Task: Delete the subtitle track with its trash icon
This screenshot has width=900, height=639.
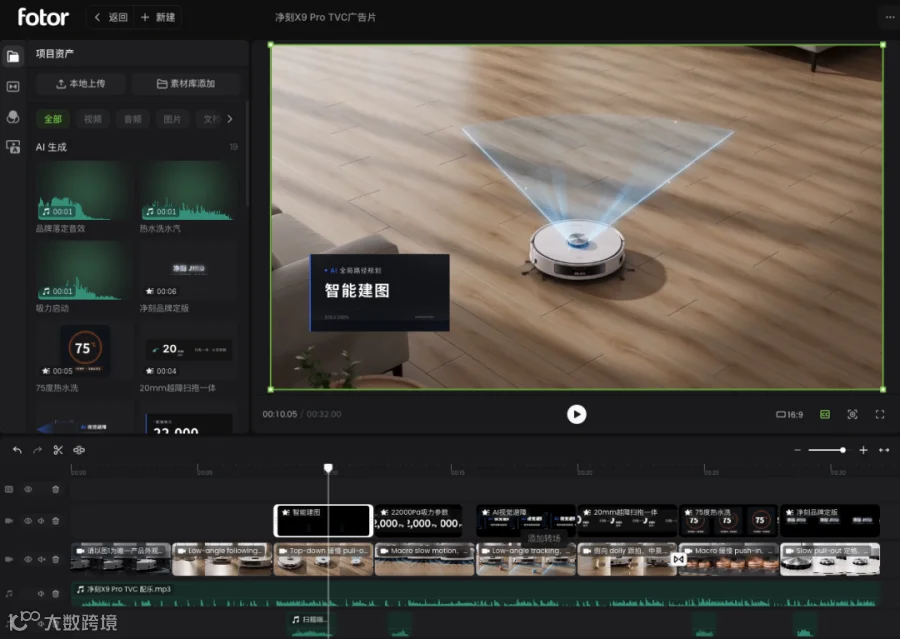Action: [56, 490]
